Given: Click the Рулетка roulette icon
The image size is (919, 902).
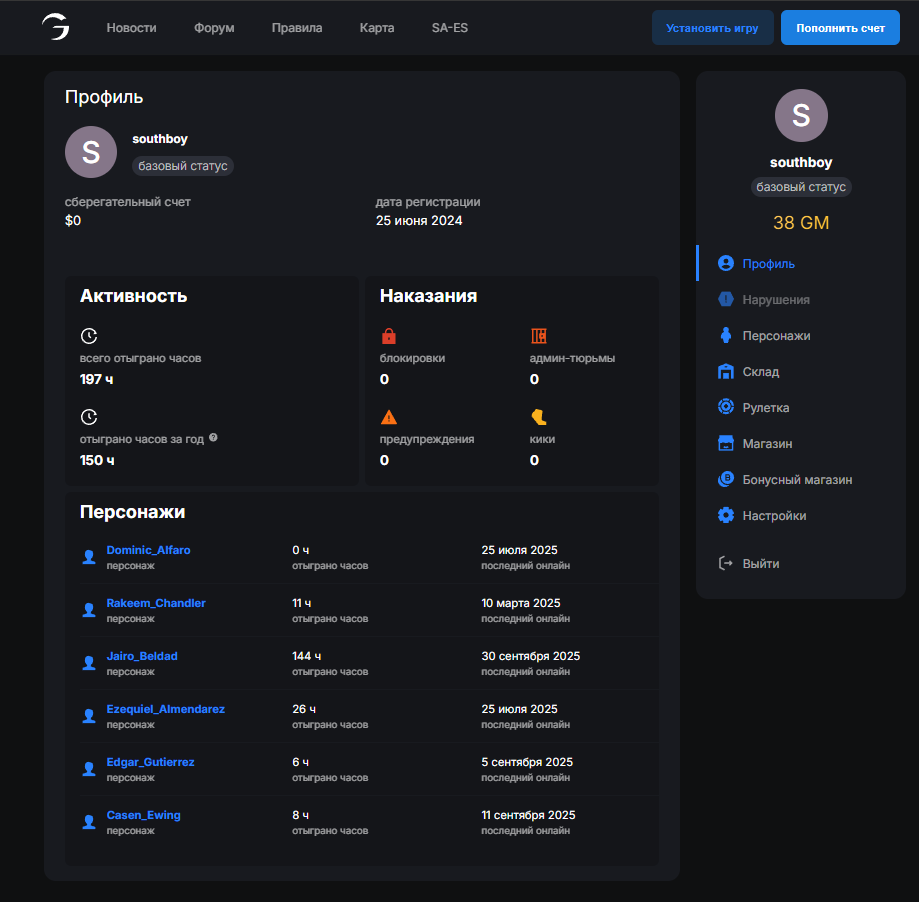Looking at the screenshot, I should click(x=726, y=408).
